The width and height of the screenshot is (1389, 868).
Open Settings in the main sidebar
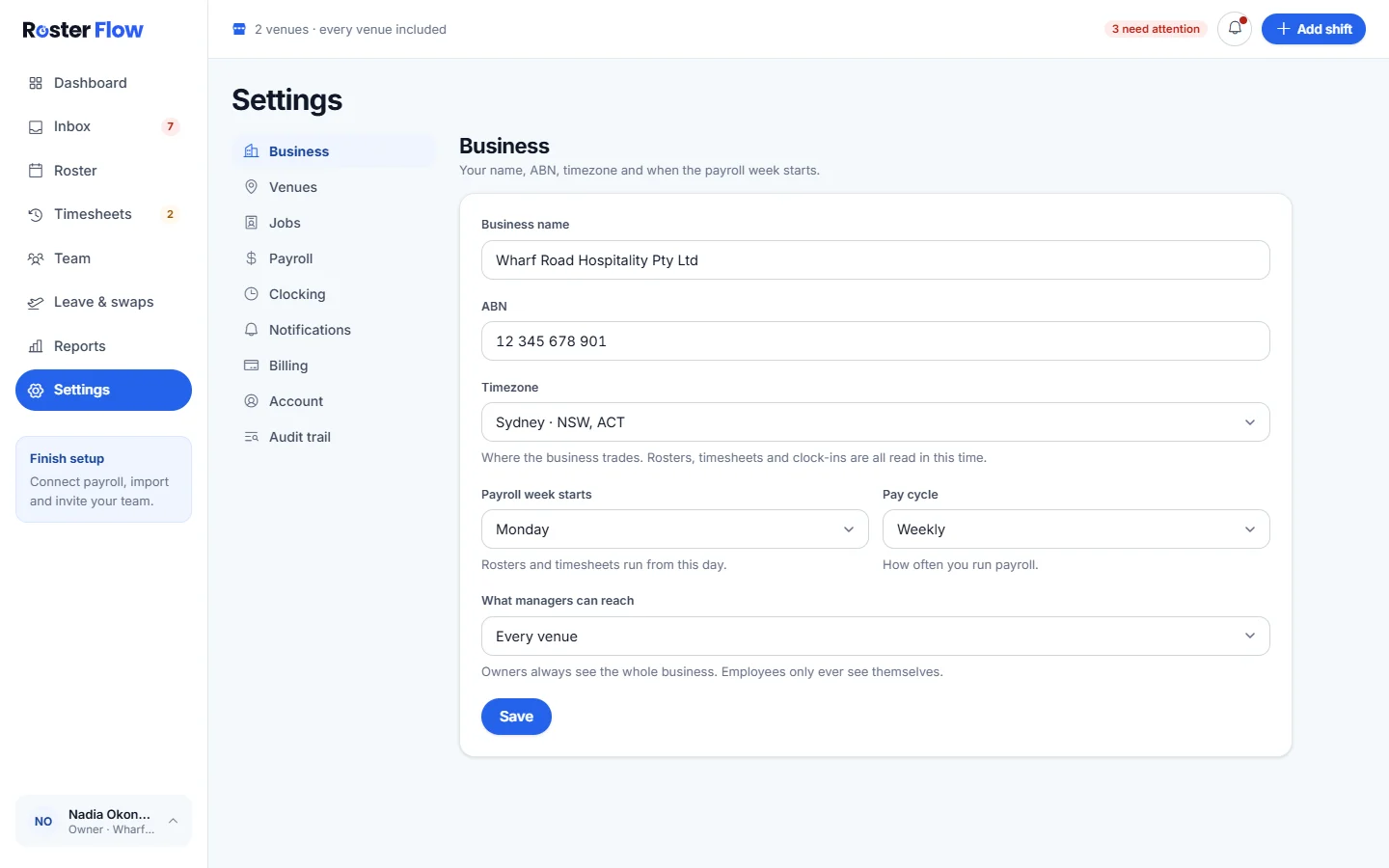(103, 390)
